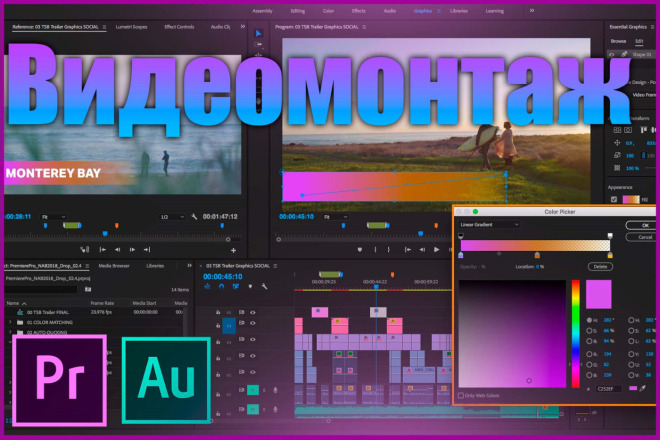Click Cancel in Color Picker
Screen dimensions: 660x440
coord(642,237)
